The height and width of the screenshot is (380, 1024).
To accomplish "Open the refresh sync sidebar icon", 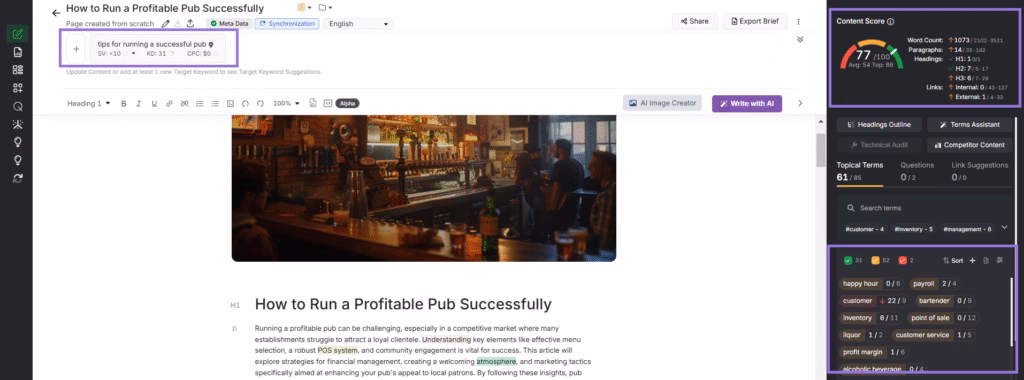I will (18, 178).
